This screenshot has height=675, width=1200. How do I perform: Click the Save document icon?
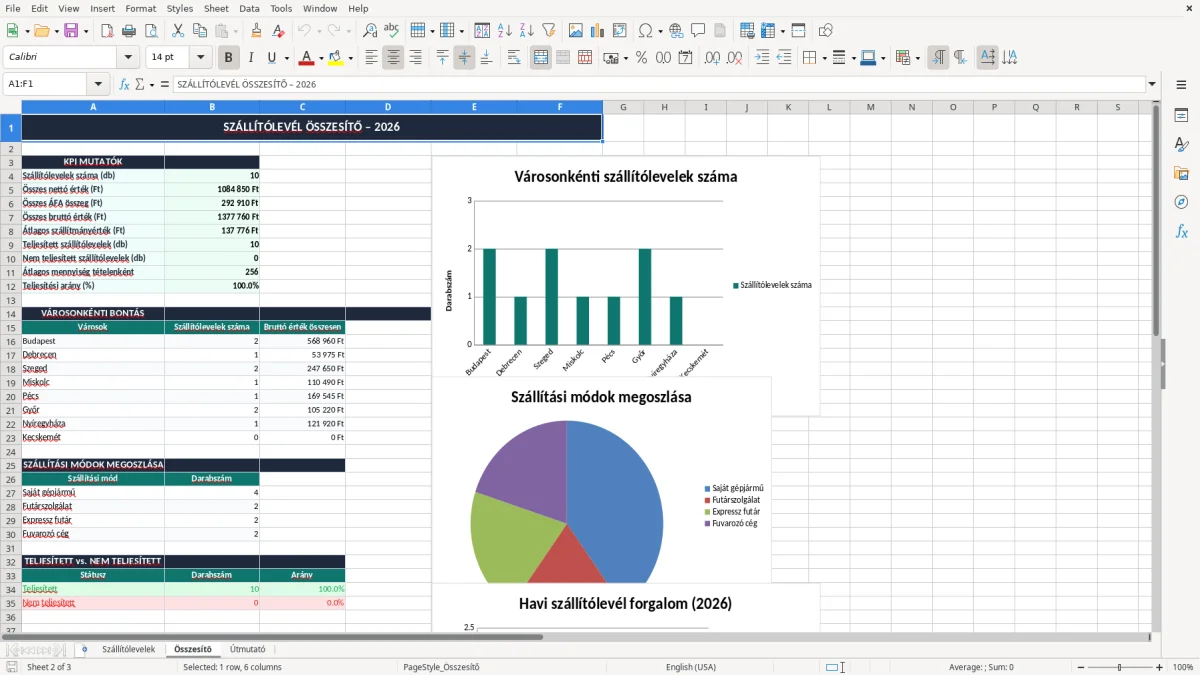coord(71,31)
